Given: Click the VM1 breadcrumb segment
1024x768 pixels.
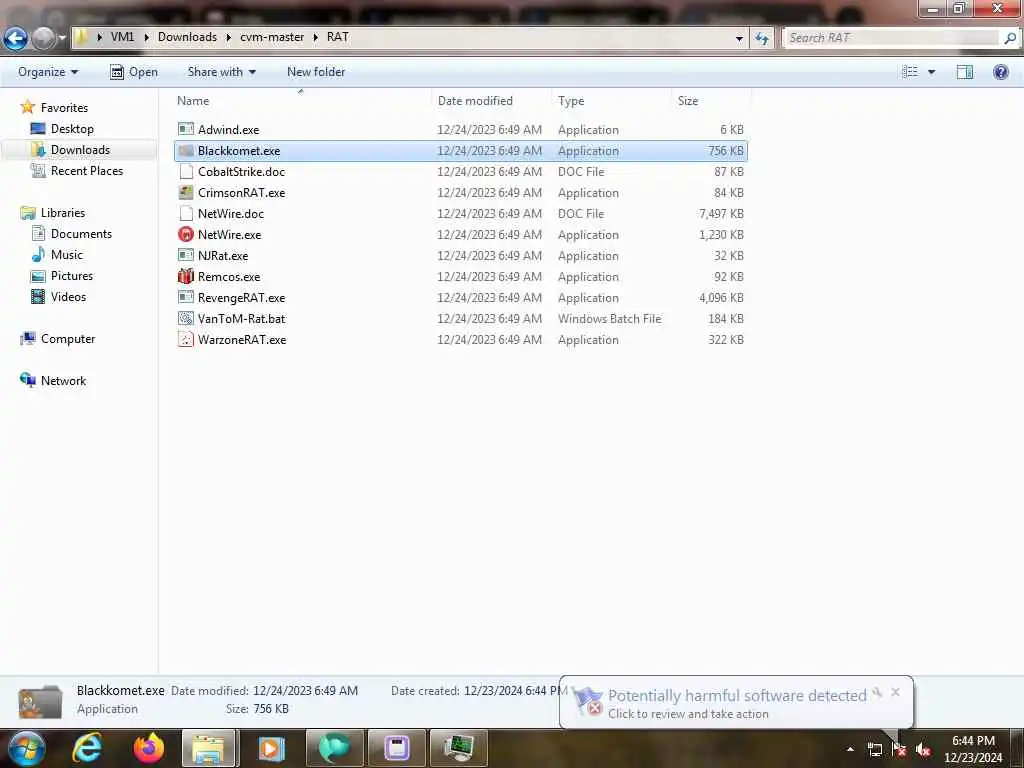Looking at the screenshot, I should pos(122,37).
